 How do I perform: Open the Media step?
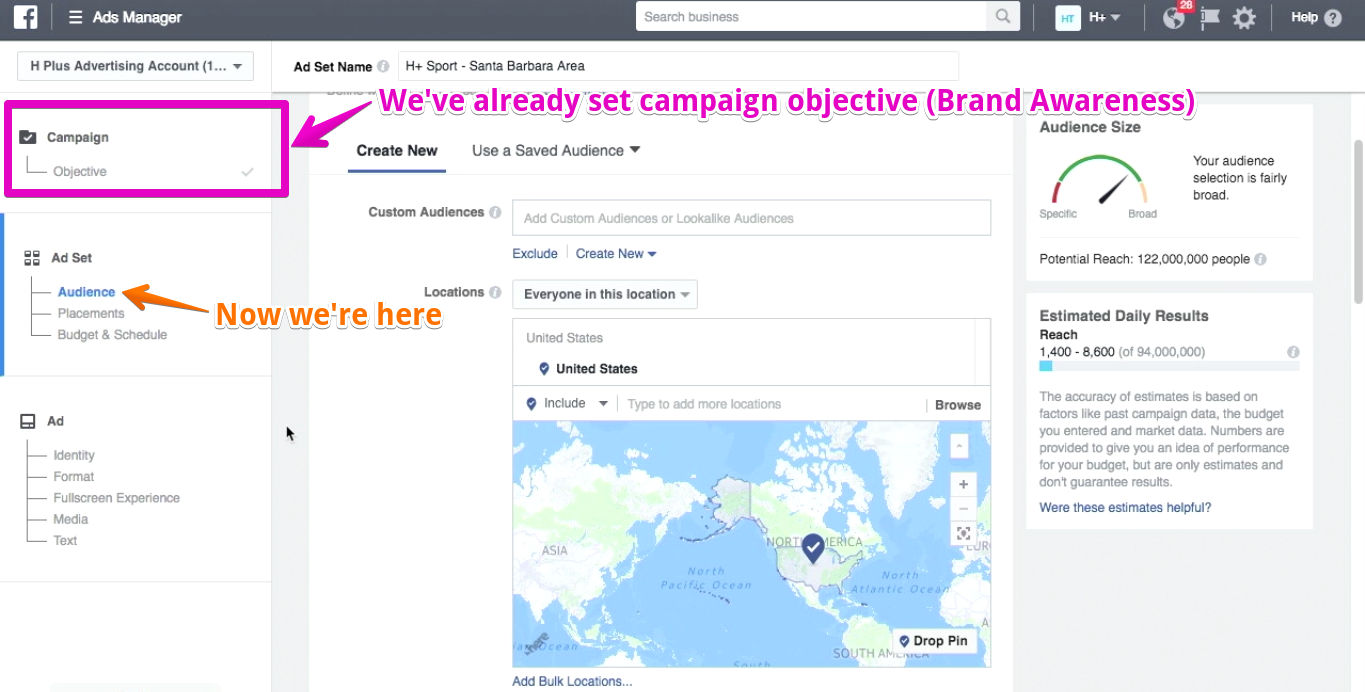[x=71, y=519]
